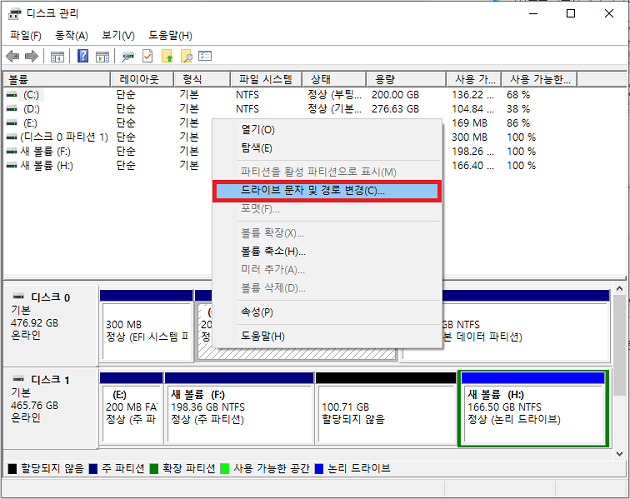Toggle the console tree pane icon
The image size is (630, 499).
[x=57, y=57]
